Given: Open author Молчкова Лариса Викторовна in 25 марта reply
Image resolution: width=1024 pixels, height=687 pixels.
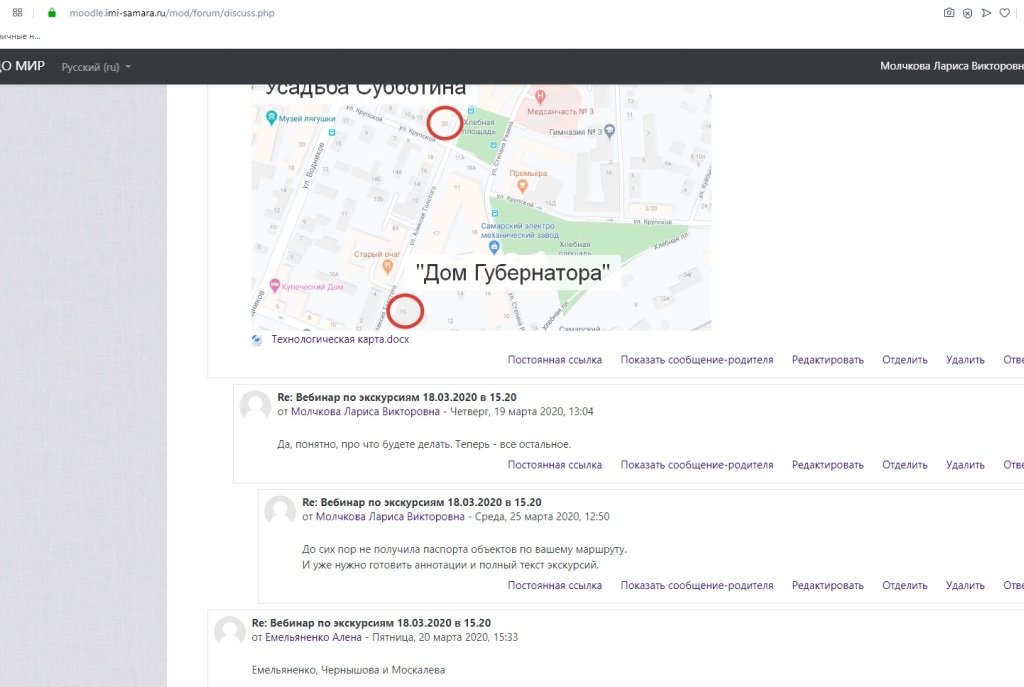Looking at the screenshot, I should tap(390, 517).
